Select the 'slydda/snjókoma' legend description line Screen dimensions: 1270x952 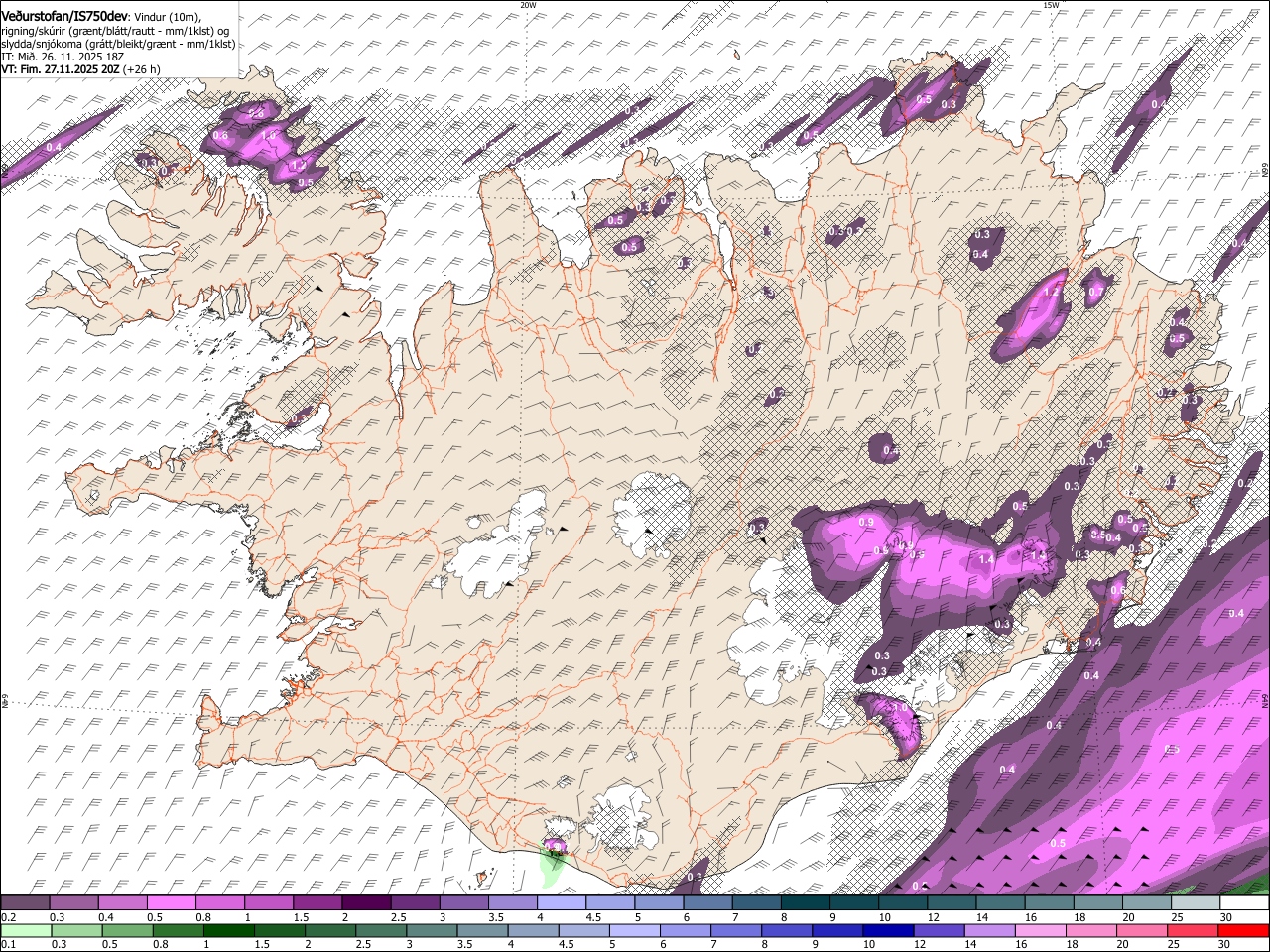coord(118,44)
